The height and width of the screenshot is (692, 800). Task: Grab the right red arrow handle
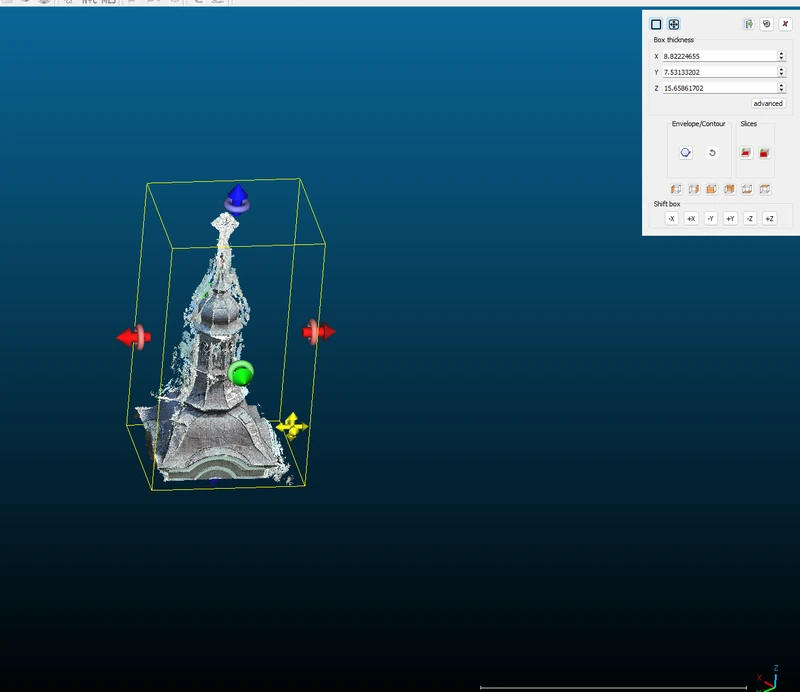point(319,332)
